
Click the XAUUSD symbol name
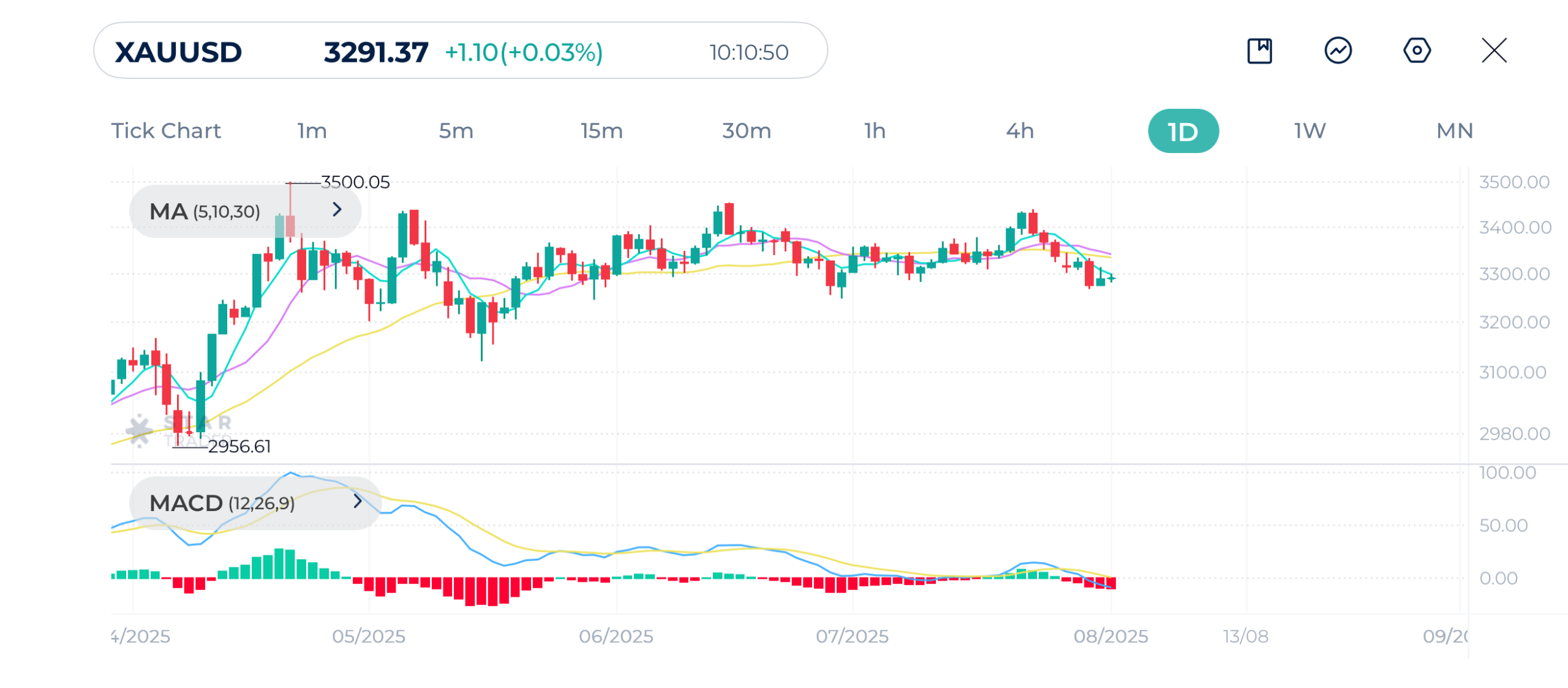pos(179,52)
